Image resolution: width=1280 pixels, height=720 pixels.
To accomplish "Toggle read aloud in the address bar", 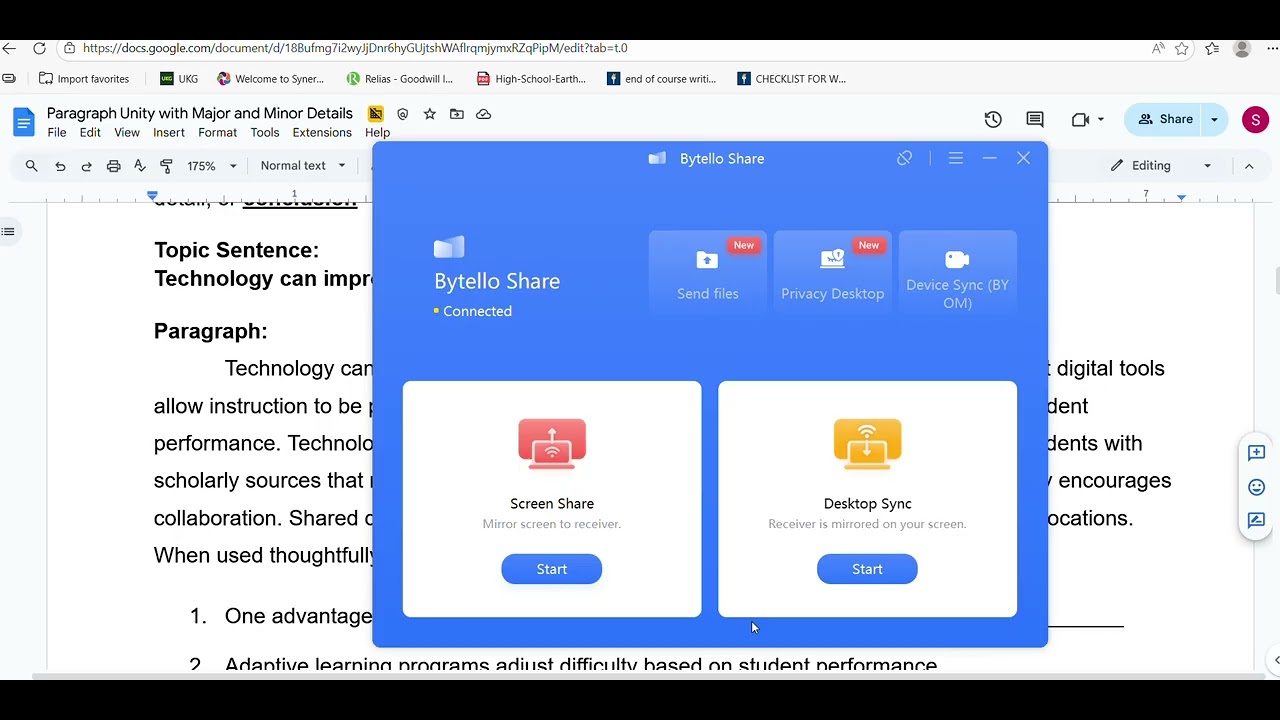I will point(1158,48).
